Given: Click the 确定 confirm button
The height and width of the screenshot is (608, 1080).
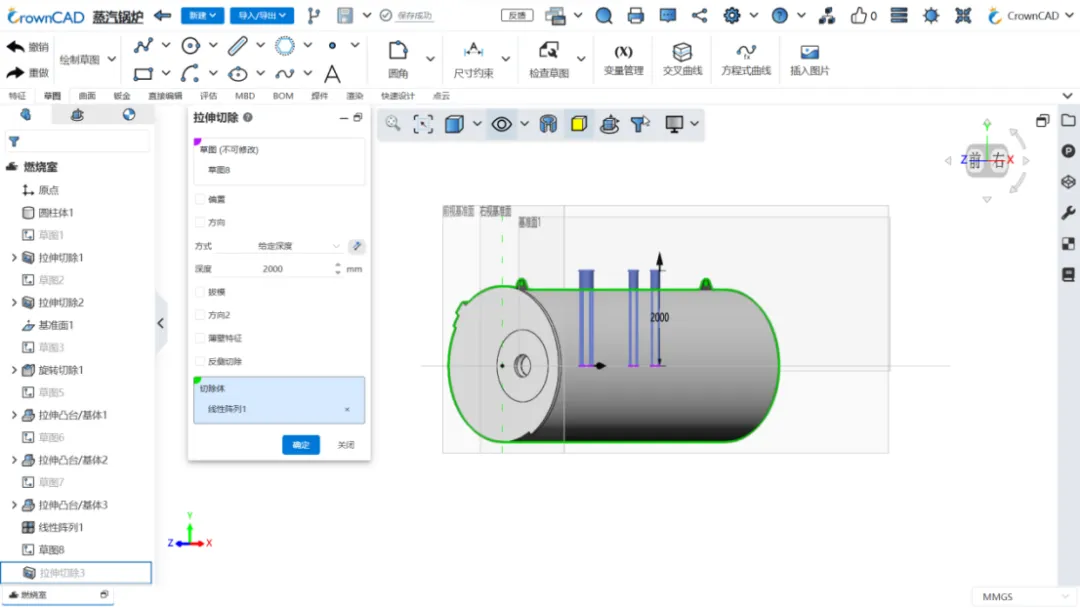Looking at the screenshot, I should 301,445.
